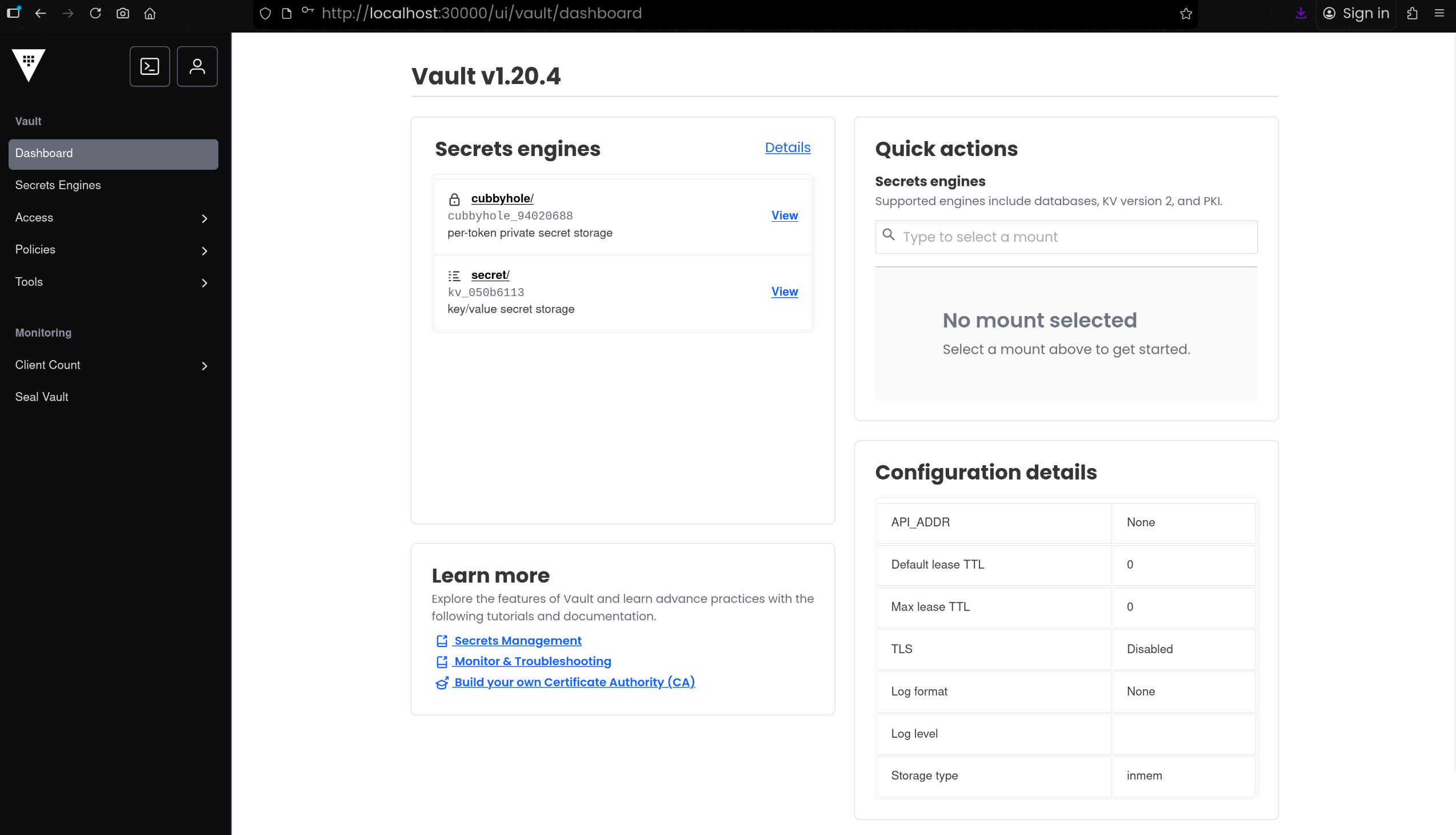The width and height of the screenshot is (1456, 835).
Task: Take a screenshot with the camera icon
Action: tap(123, 13)
